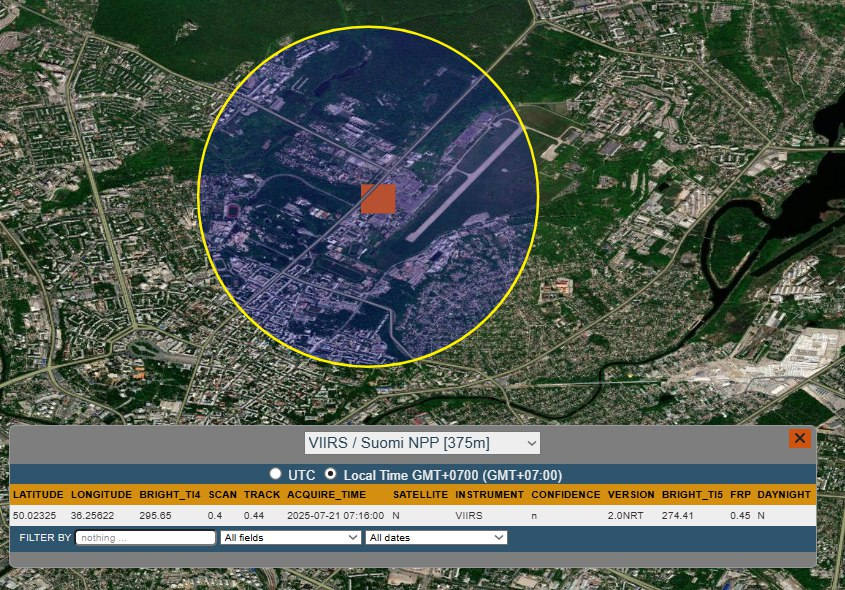Viewport: 845px width, 590px height.
Task: Close the fire data panel with the orange X
Action: coord(800,439)
